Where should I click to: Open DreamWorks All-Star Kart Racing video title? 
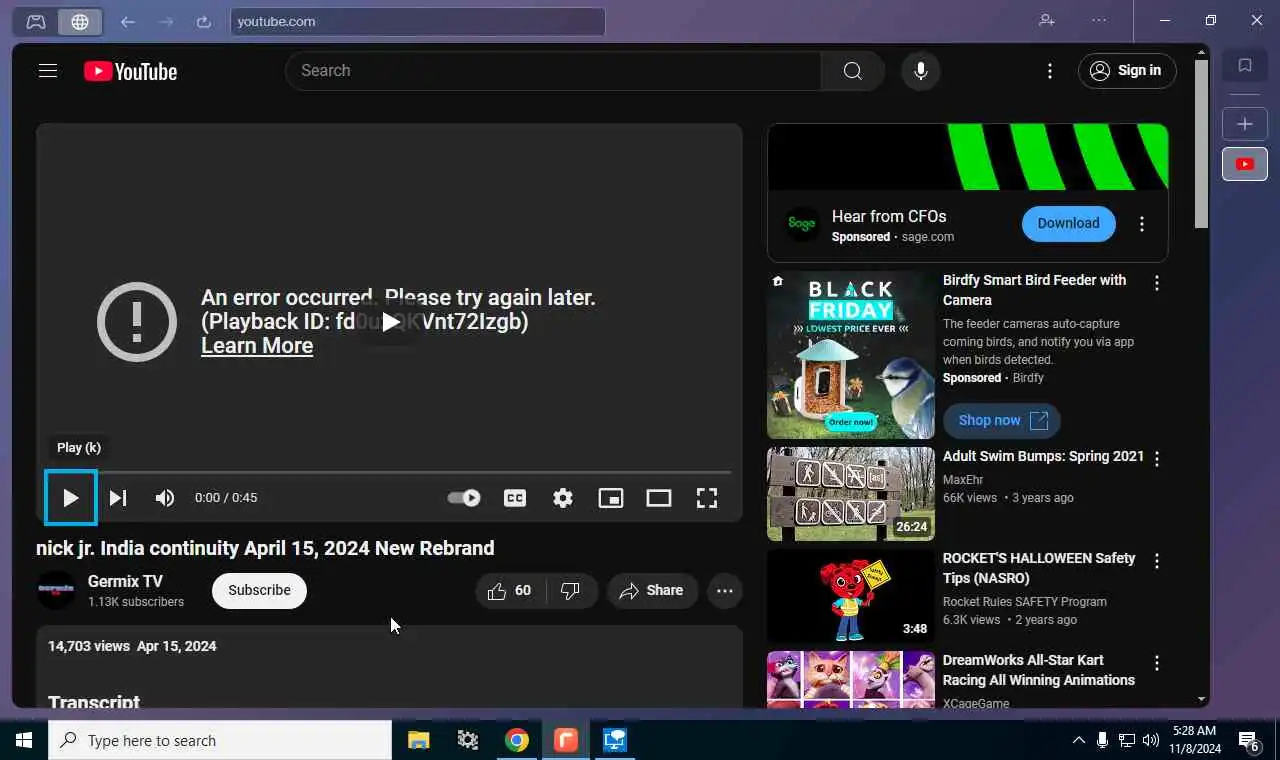1039,670
